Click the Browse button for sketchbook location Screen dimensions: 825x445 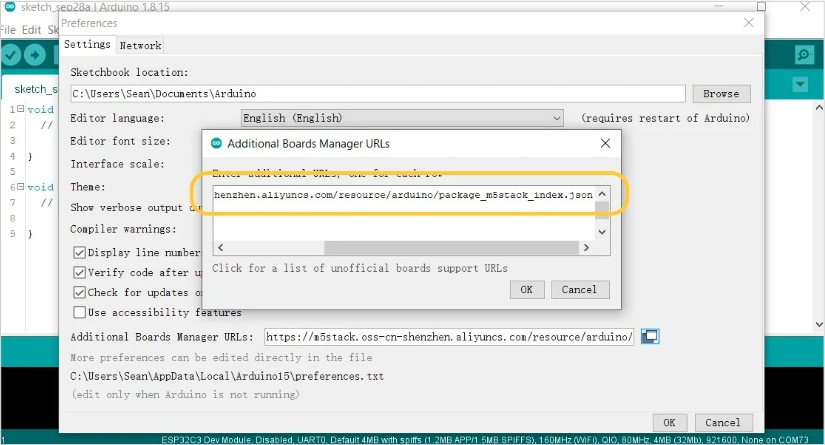pos(721,94)
